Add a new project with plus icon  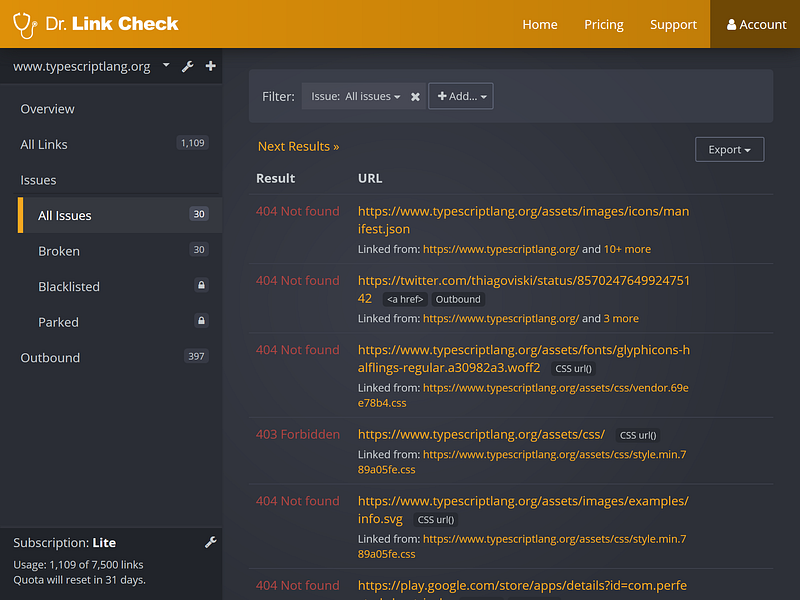pos(210,66)
